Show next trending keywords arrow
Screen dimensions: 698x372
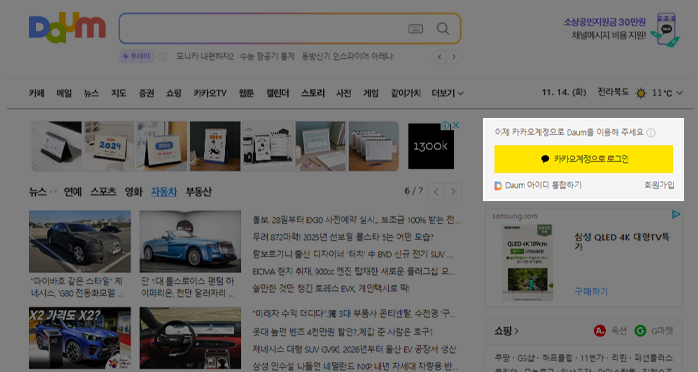(454, 57)
